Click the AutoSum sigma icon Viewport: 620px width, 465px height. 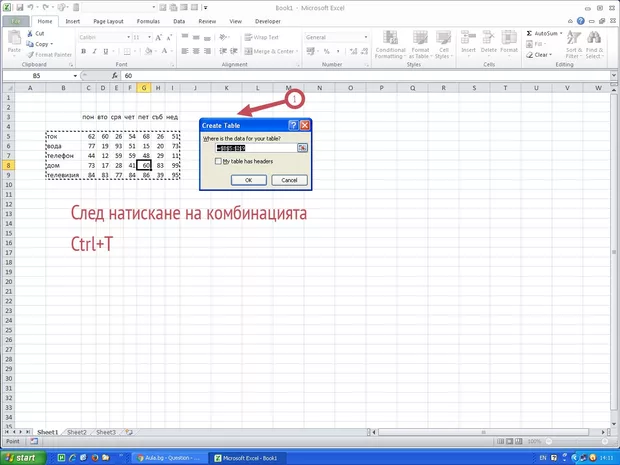point(530,32)
